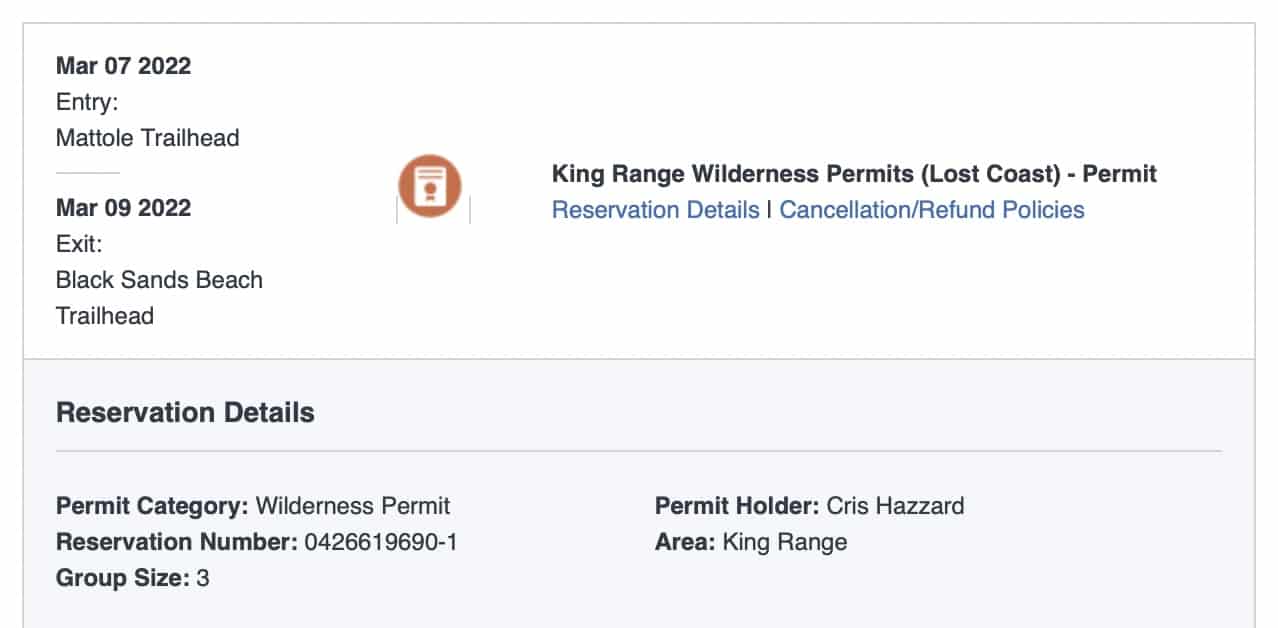
Task: Click the Cris Hazzard holder name
Action: 895,506
